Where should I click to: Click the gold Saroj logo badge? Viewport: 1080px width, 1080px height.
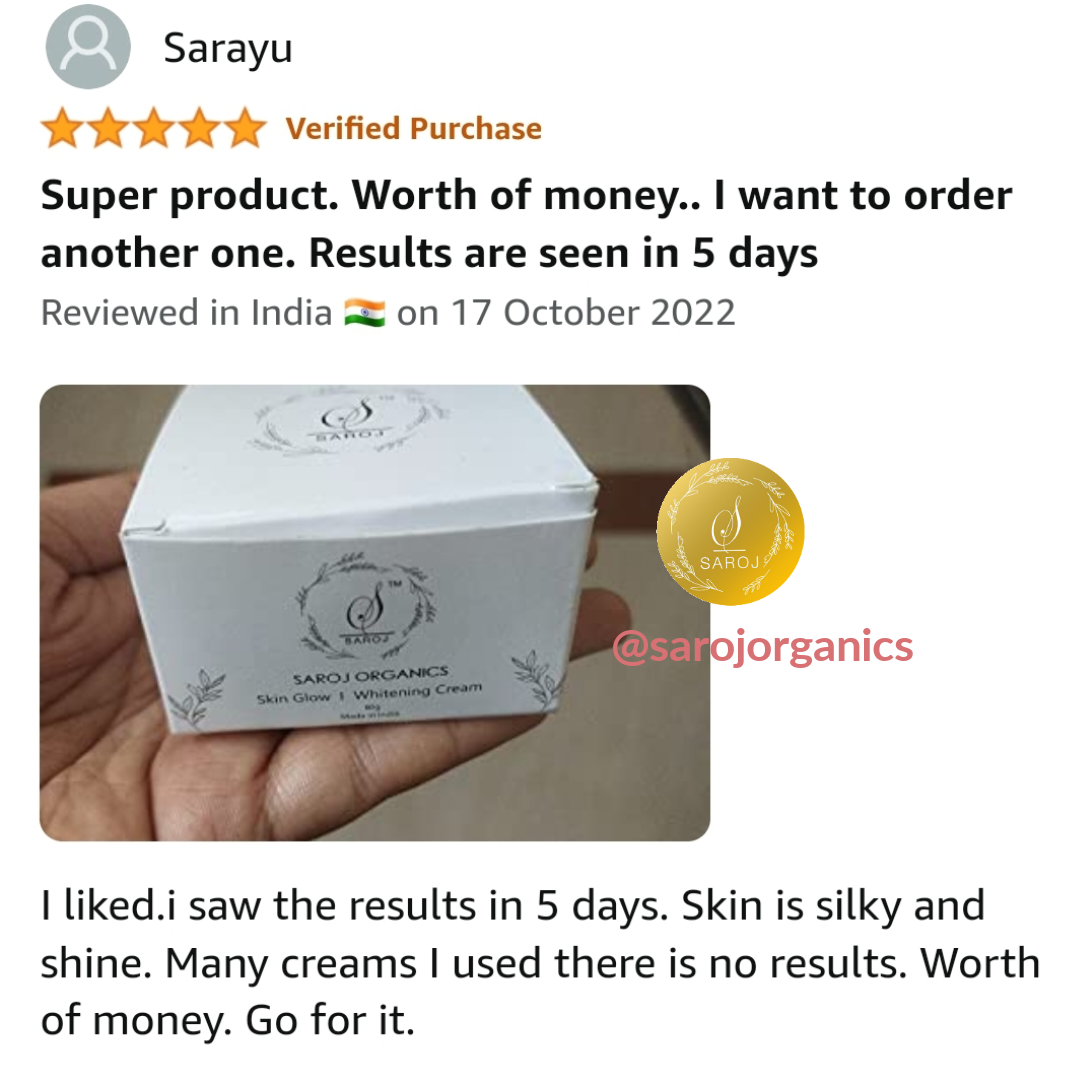point(730,532)
